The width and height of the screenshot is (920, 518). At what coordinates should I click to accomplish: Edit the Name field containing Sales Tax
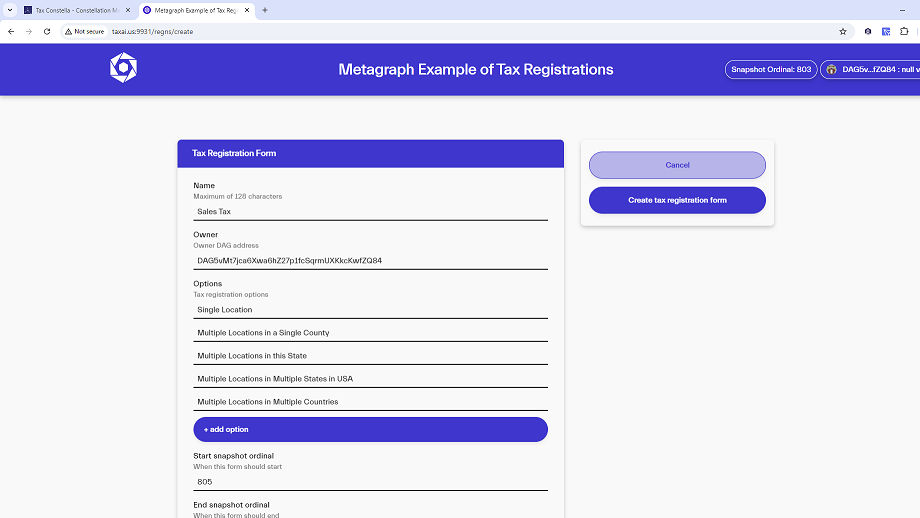[370, 212]
